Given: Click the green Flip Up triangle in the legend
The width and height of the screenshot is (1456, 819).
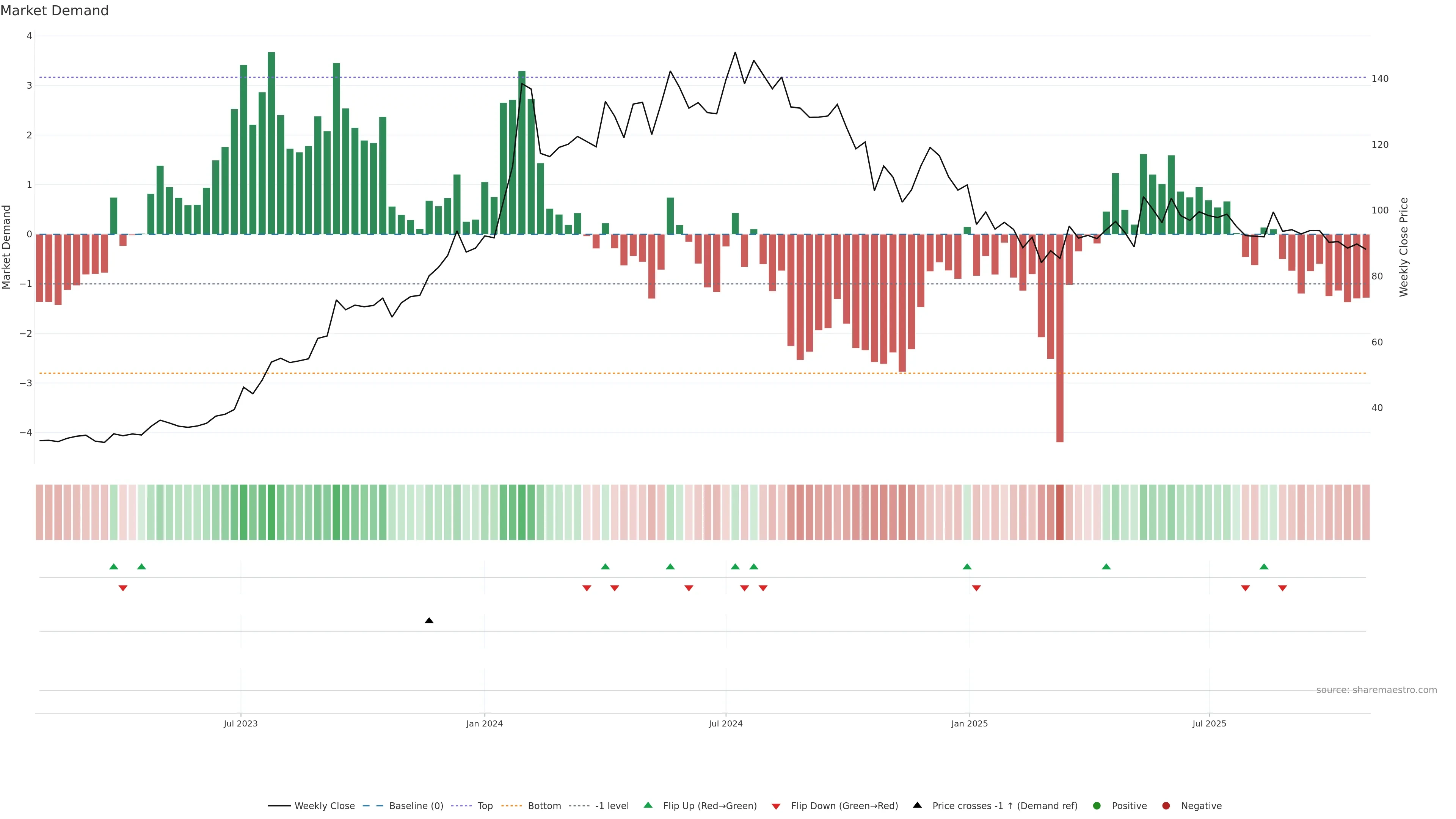Looking at the screenshot, I should click(648, 805).
